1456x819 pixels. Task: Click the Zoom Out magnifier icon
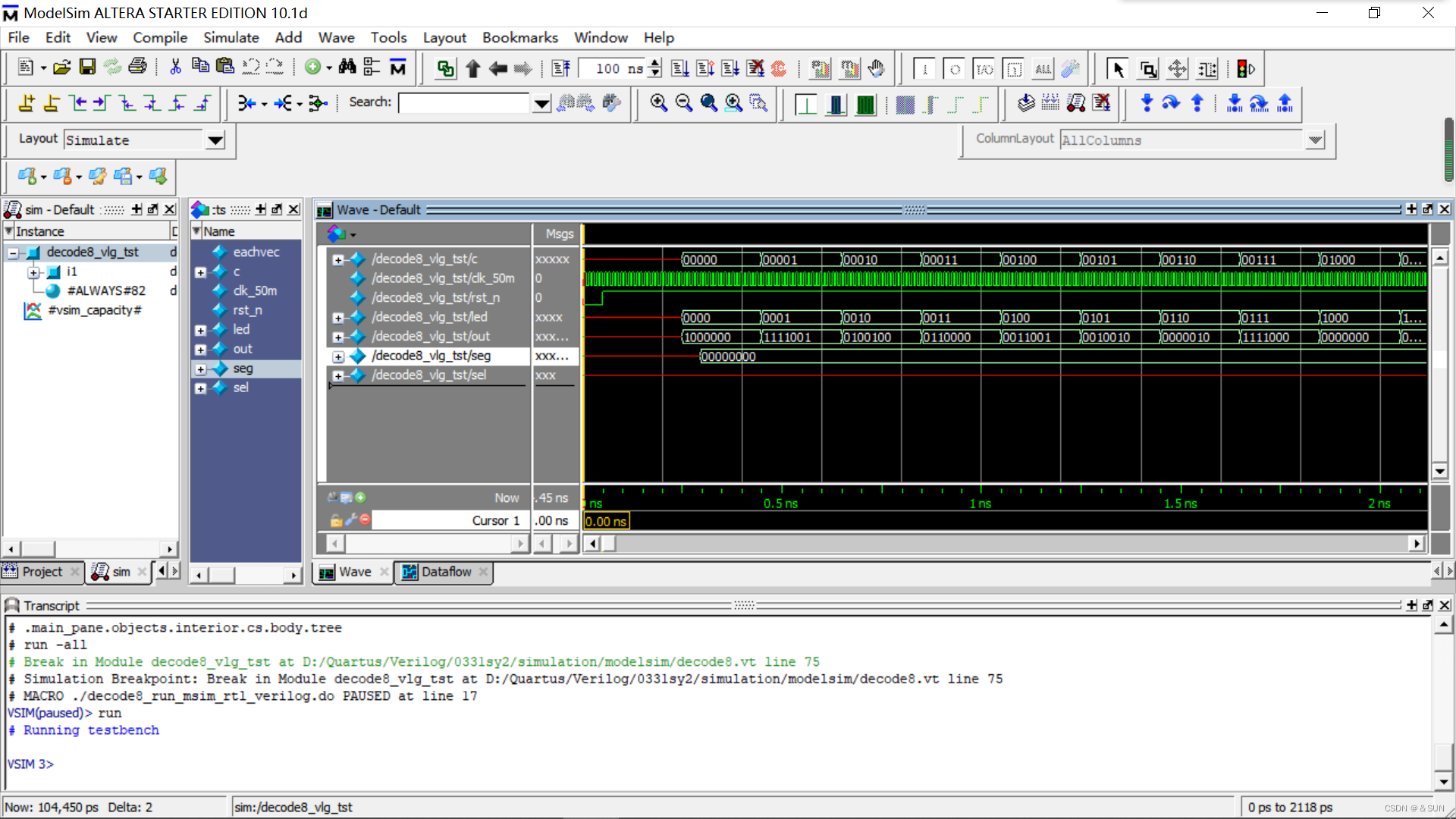[x=683, y=103]
